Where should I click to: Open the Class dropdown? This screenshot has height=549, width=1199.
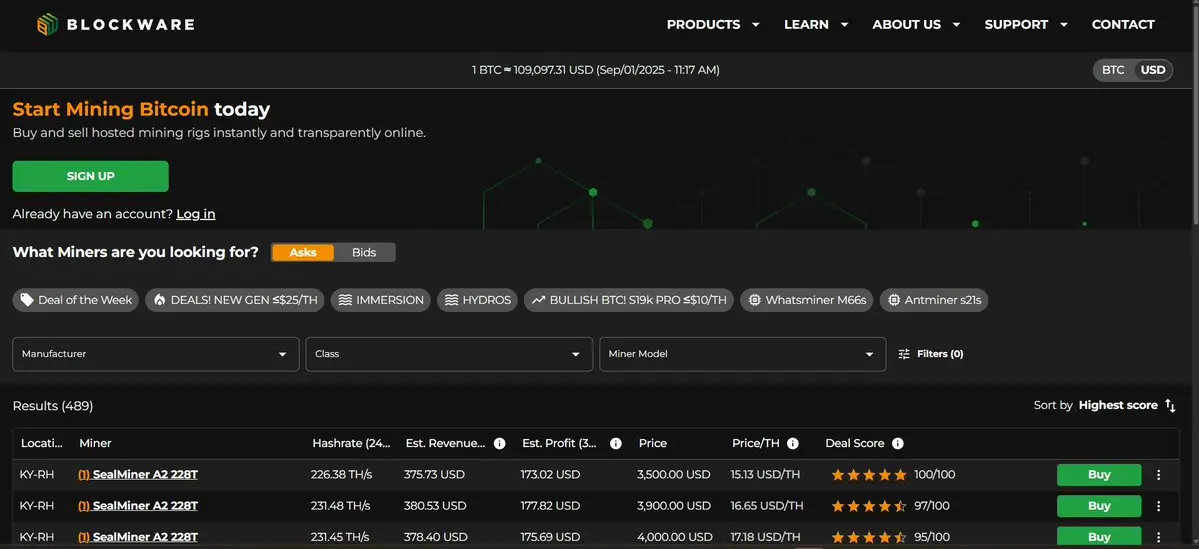click(x=449, y=354)
